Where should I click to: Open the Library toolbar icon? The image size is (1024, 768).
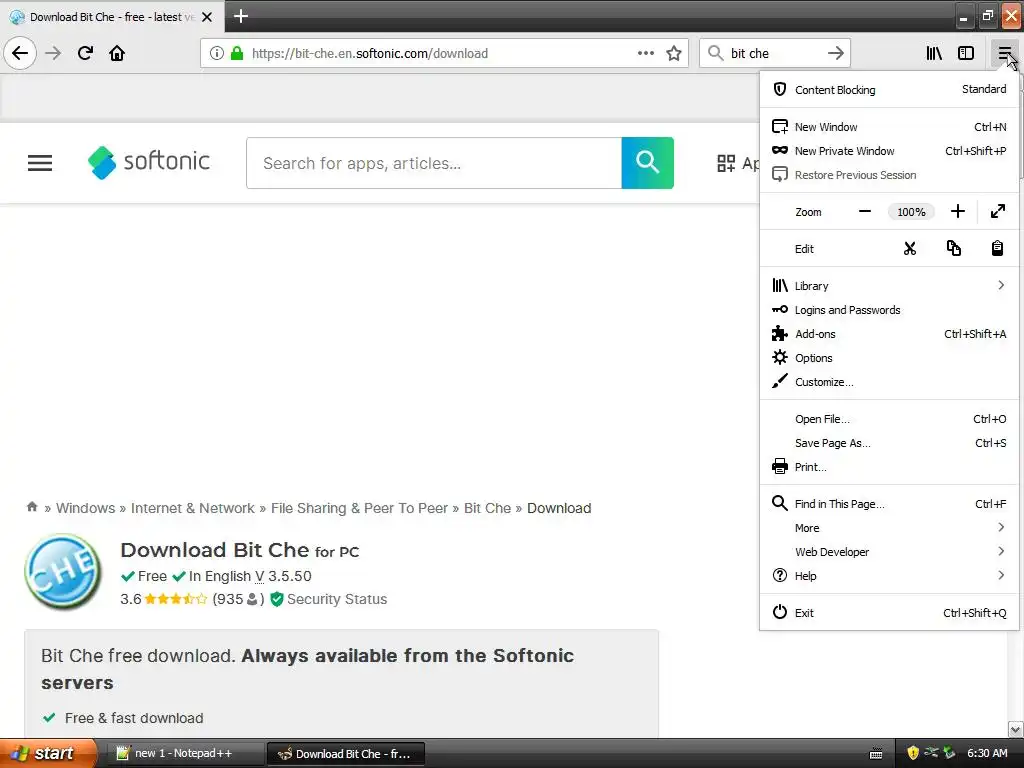pos(935,53)
